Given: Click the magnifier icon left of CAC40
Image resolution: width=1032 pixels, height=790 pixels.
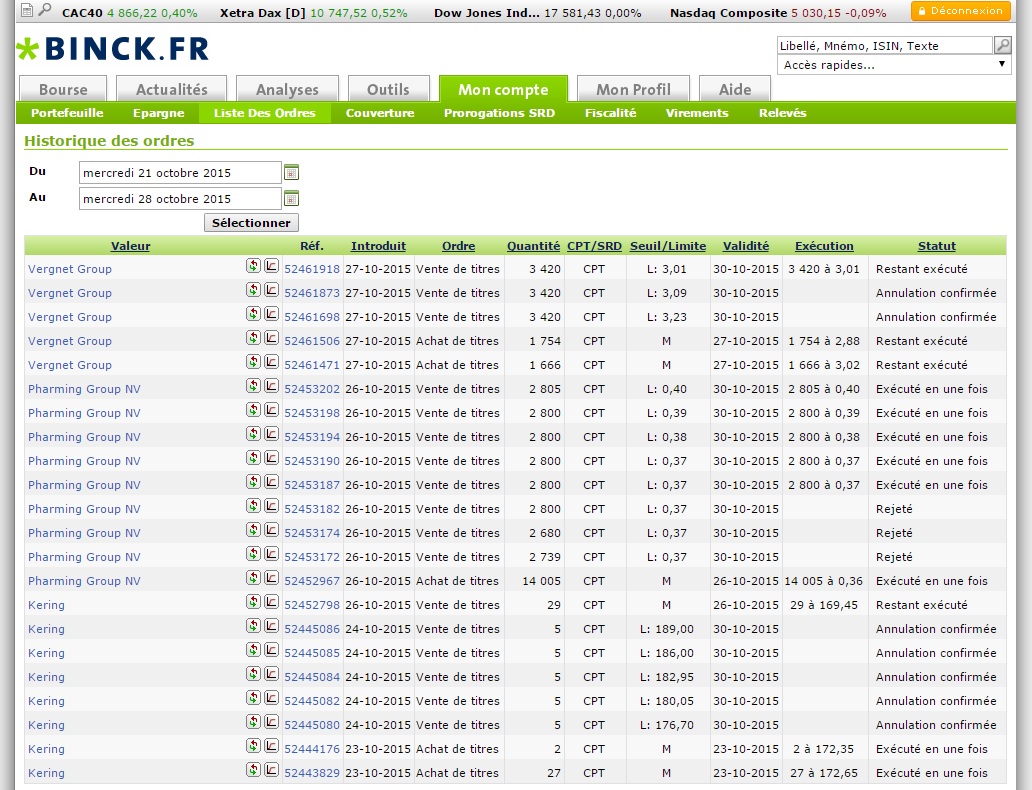Looking at the screenshot, I should pos(45,9).
